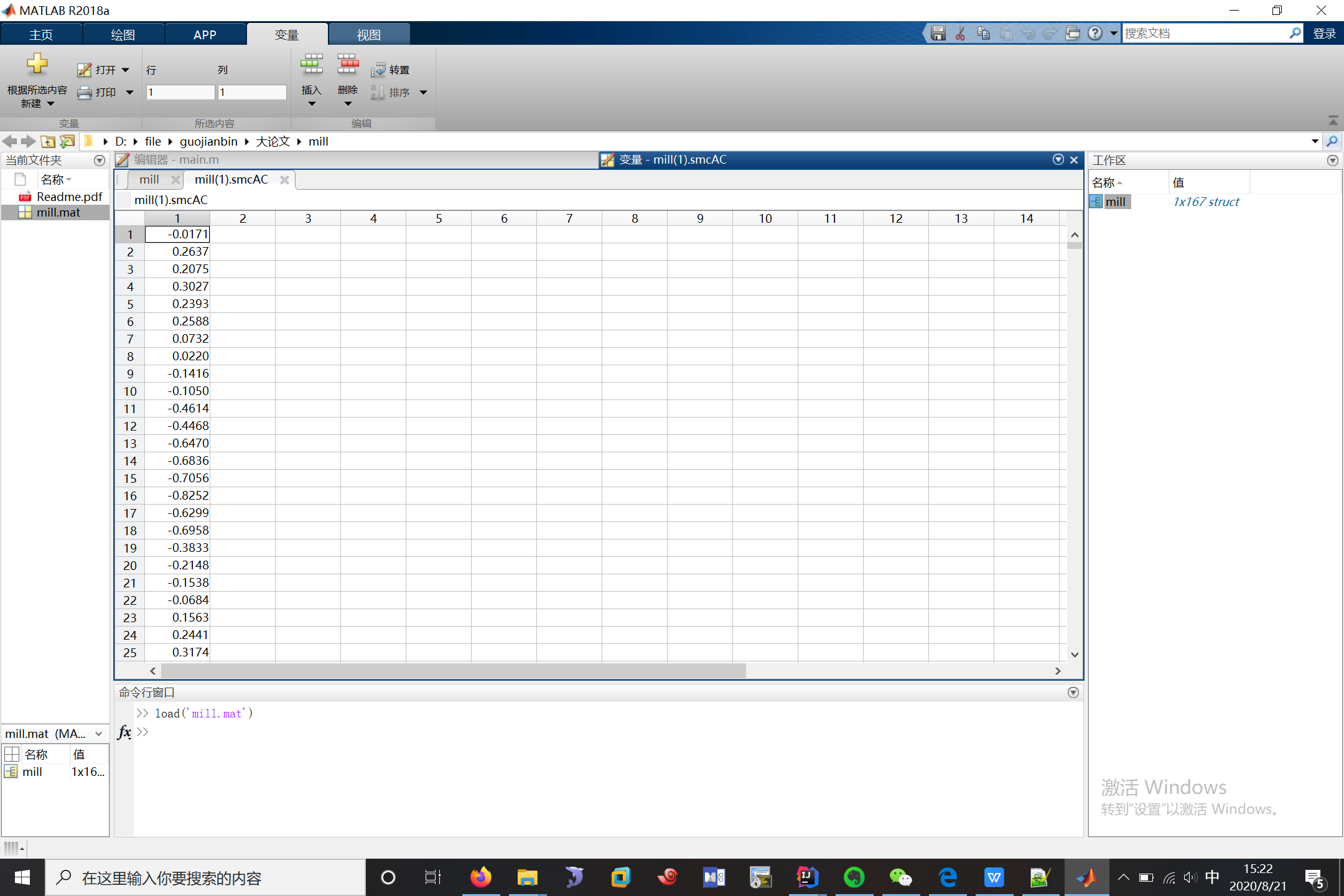Click the Print icon in the Variable tab

pyautogui.click(x=85, y=93)
